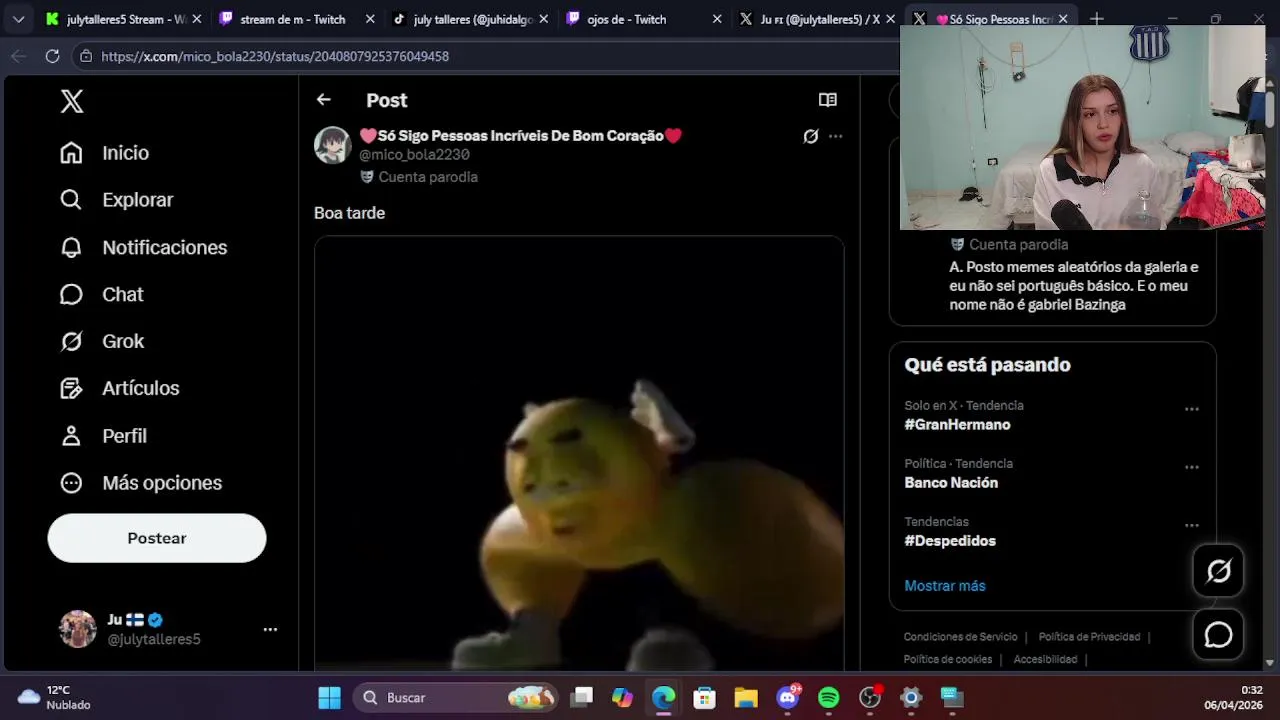Open a new browser tab with plus button
Viewport: 1280px width, 720px height.
click(x=1096, y=19)
